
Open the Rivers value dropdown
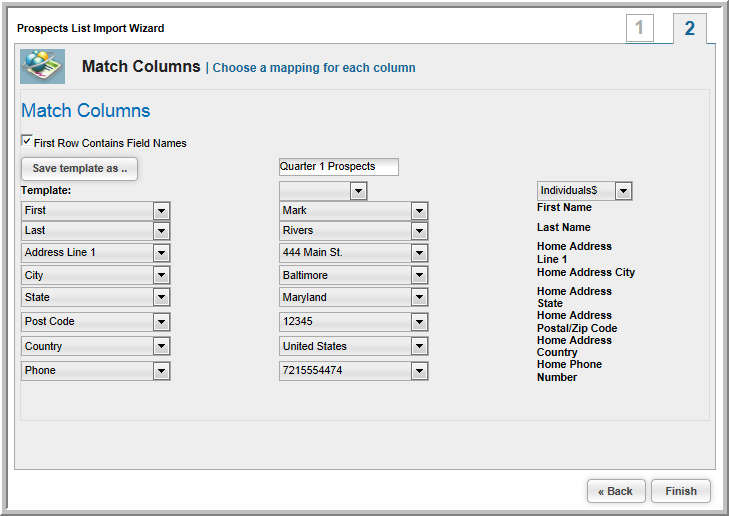(353, 231)
